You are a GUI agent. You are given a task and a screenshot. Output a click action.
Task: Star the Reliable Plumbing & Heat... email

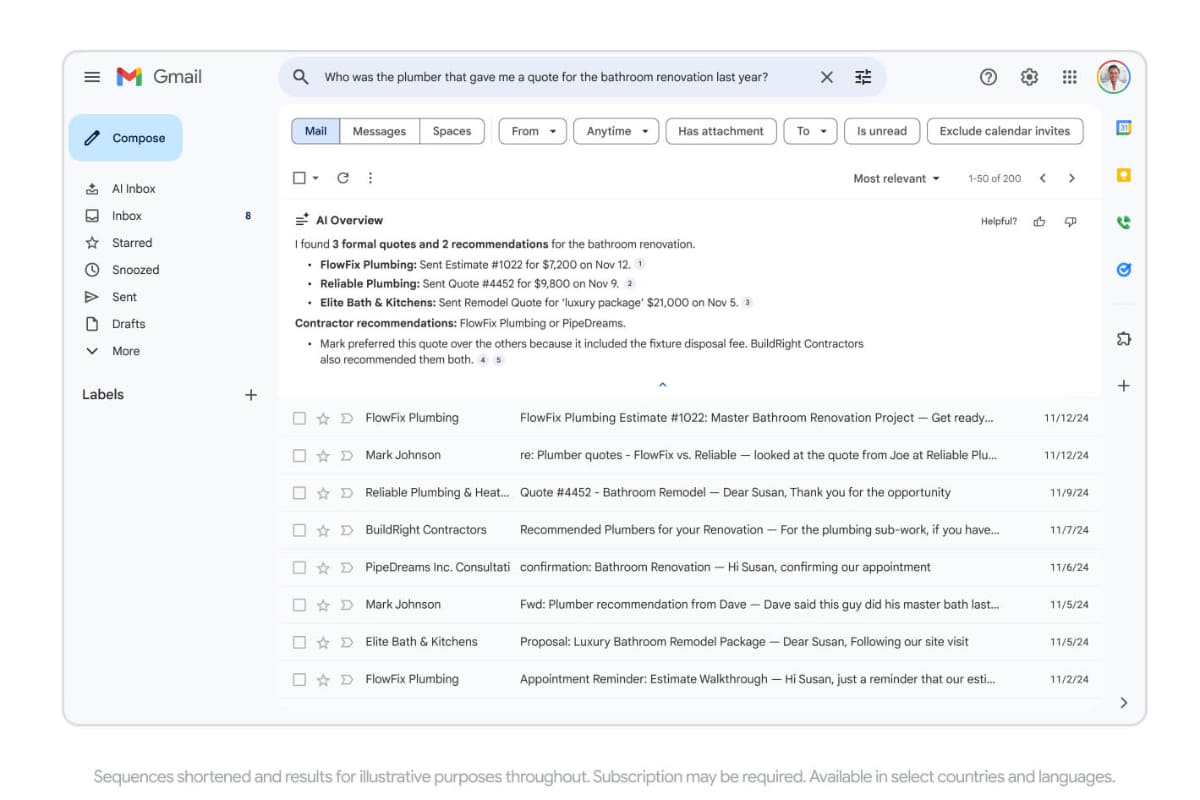pyautogui.click(x=323, y=493)
